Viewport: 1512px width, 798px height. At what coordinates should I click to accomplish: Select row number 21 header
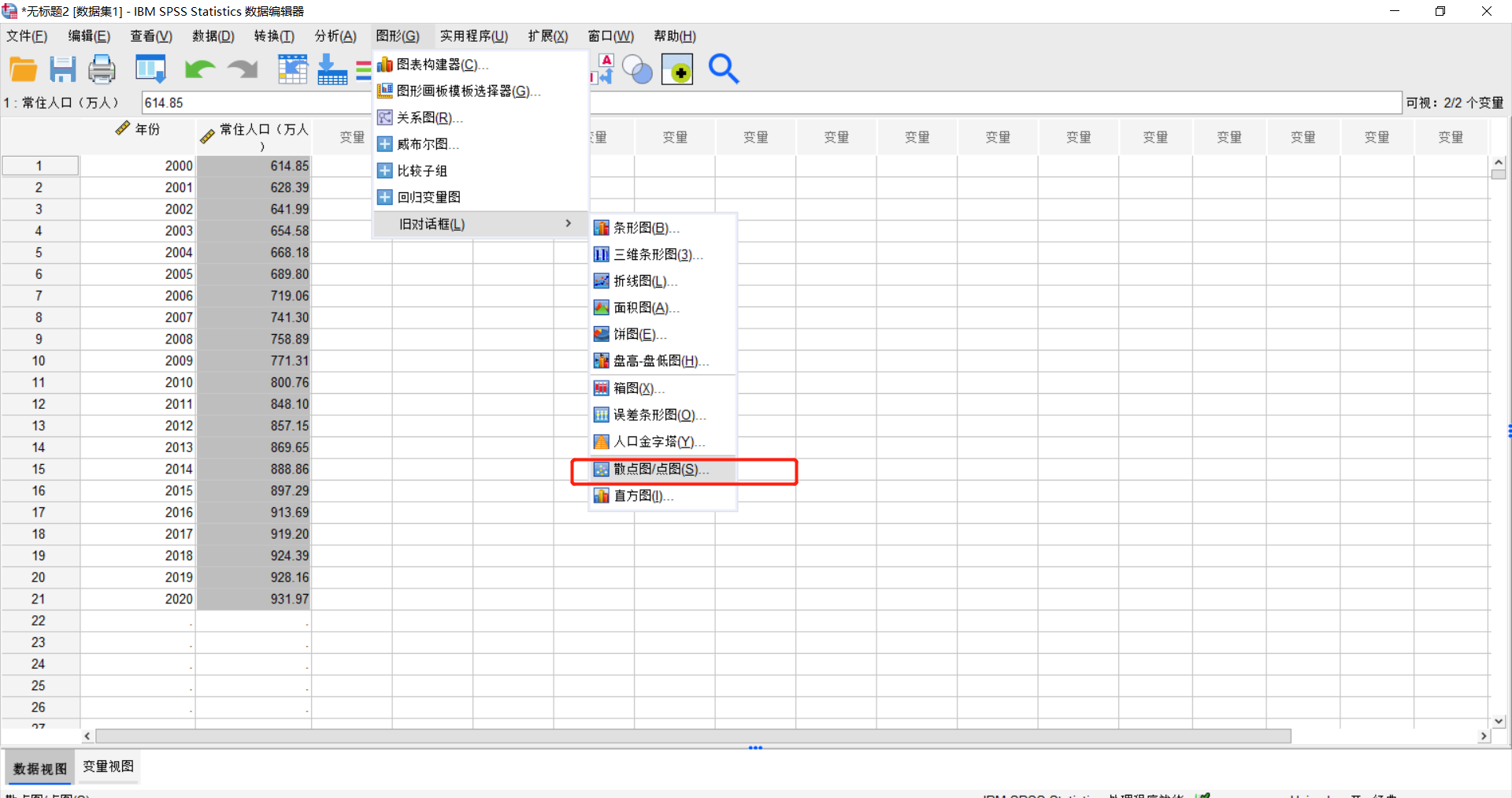tap(39, 599)
